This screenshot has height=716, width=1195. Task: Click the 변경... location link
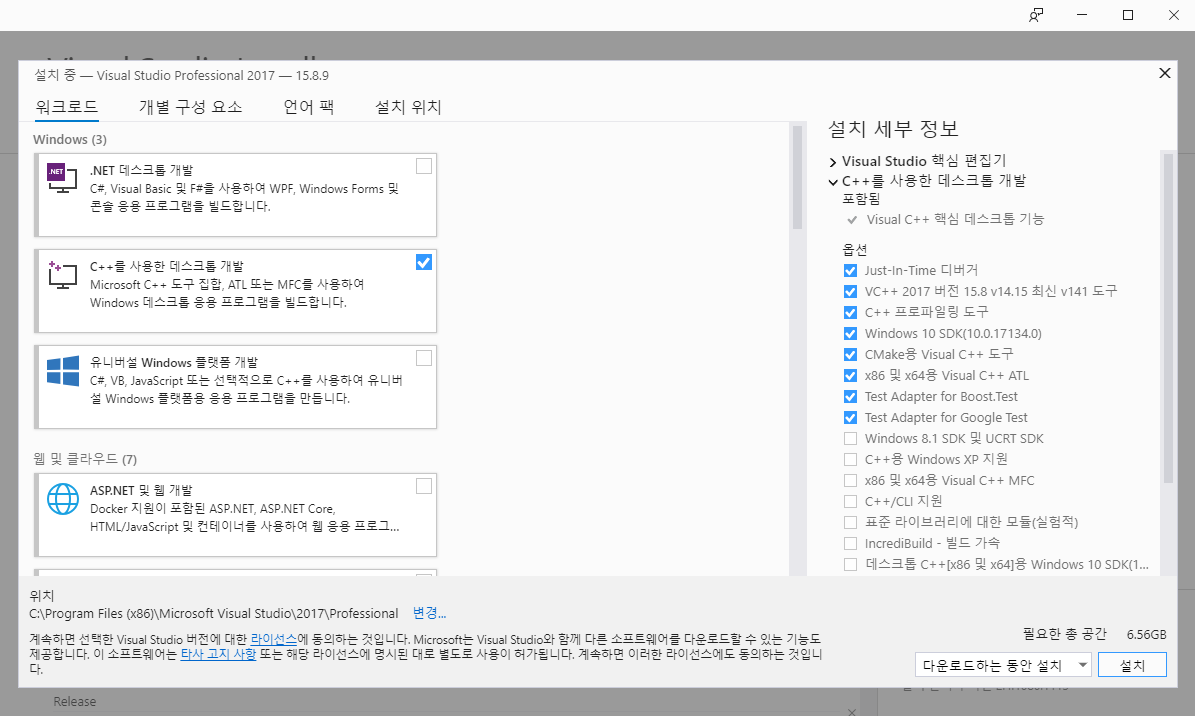(429, 613)
